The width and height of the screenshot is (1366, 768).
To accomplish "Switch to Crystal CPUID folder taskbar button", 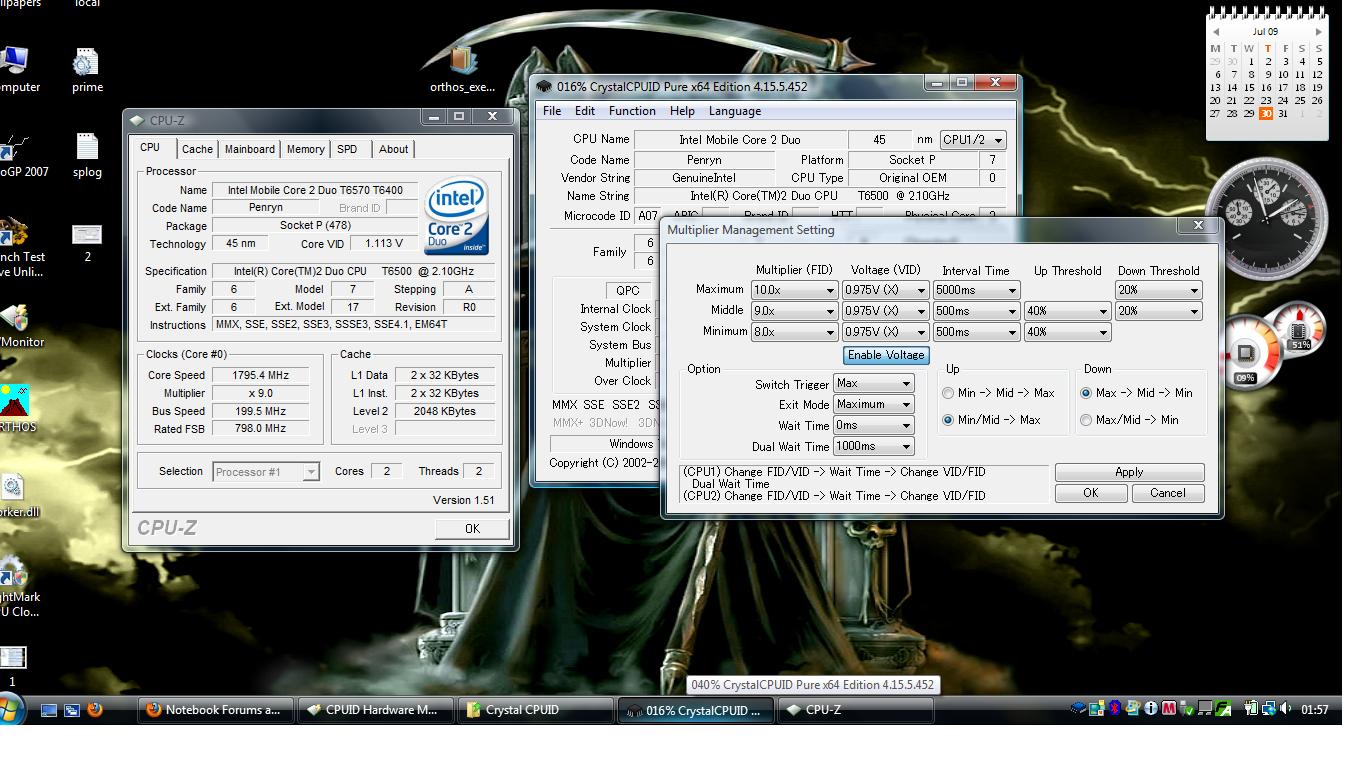I will (535, 710).
